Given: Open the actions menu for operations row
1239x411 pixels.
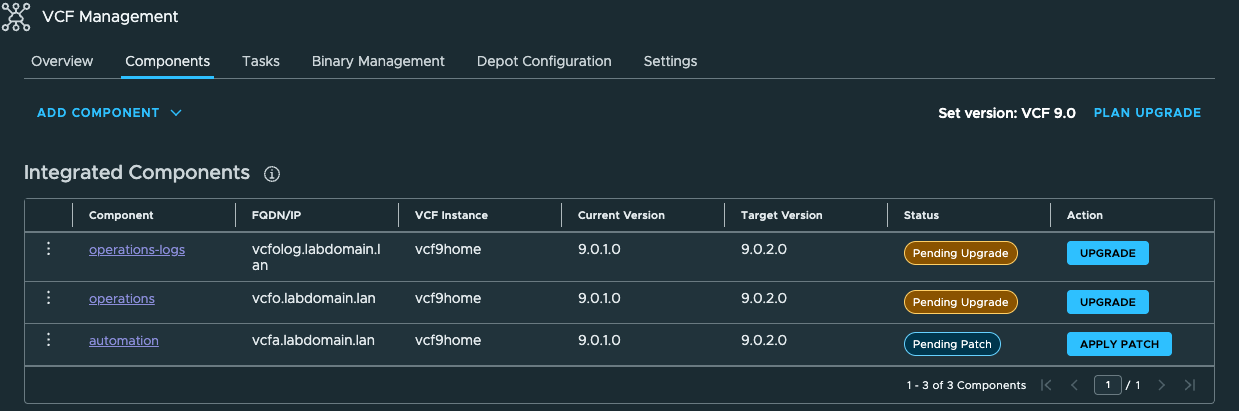Looking at the screenshot, I should [48, 298].
